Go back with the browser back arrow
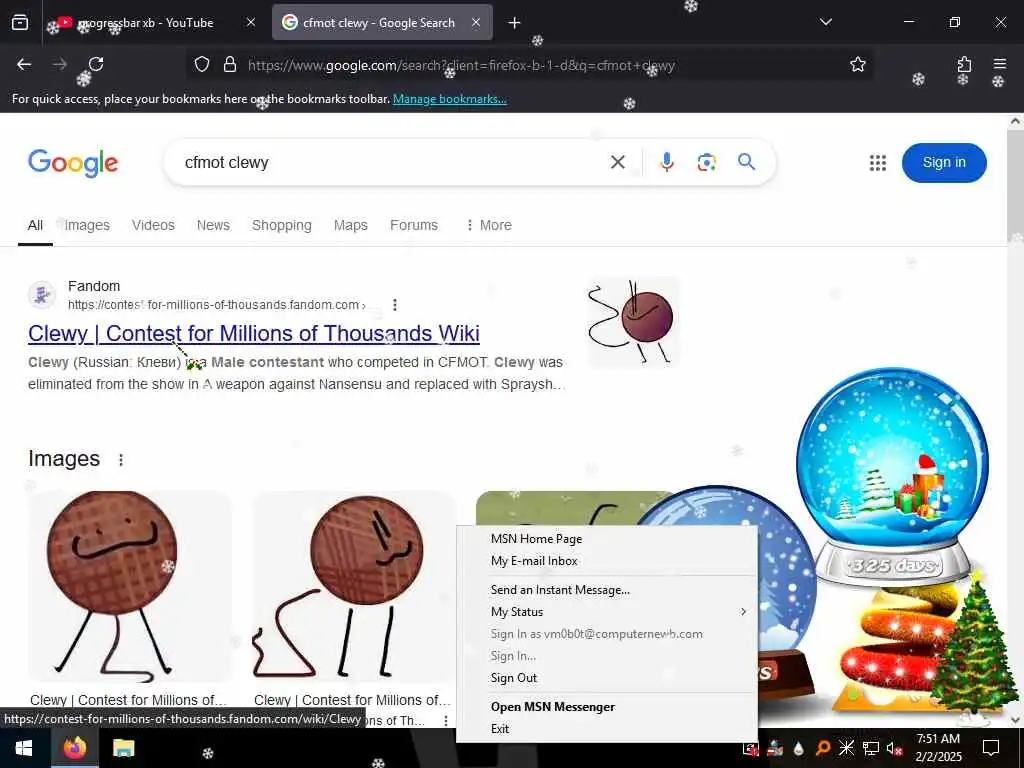The height and width of the screenshot is (768, 1024). [x=24, y=64]
